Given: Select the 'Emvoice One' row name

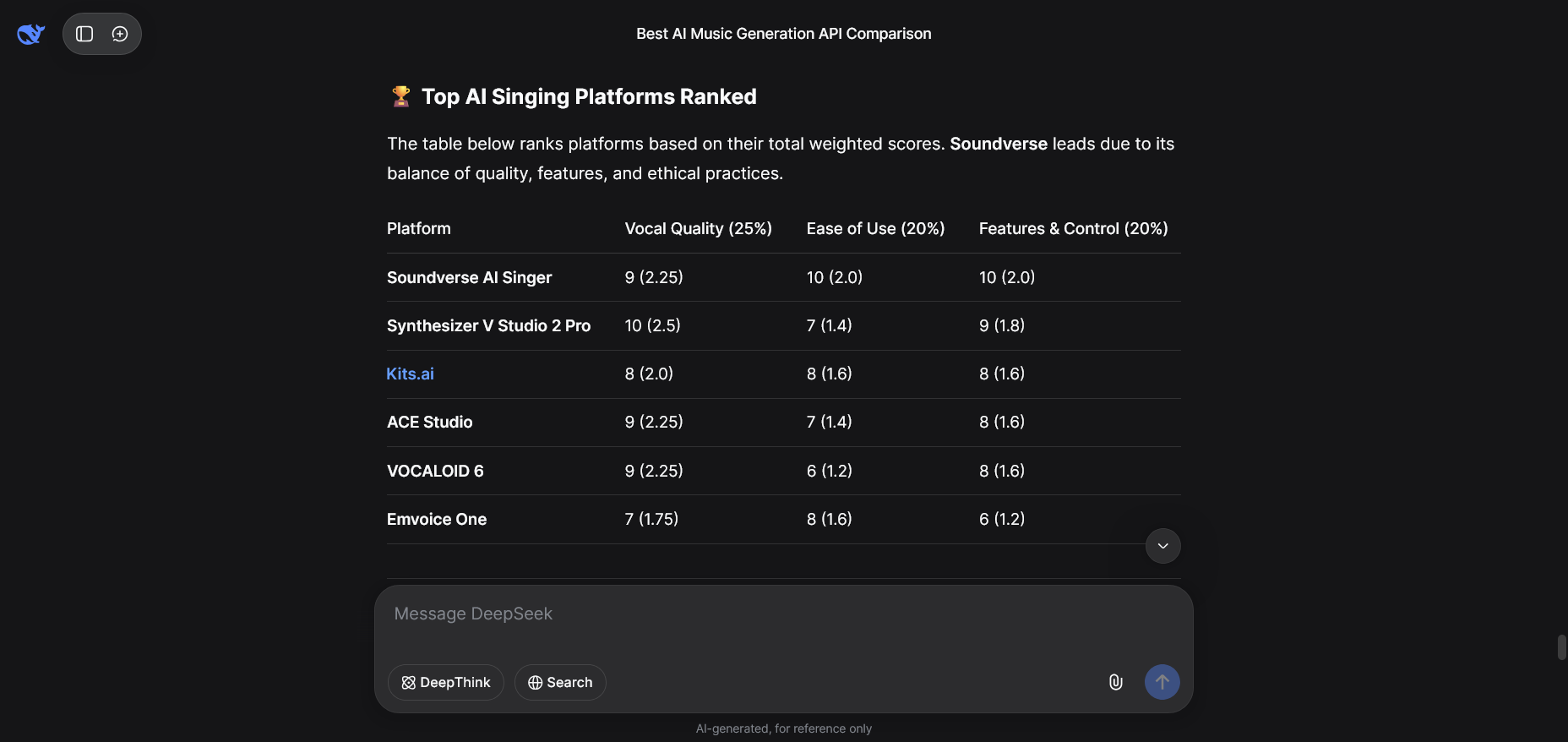Looking at the screenshot, I should coord(437,519).
